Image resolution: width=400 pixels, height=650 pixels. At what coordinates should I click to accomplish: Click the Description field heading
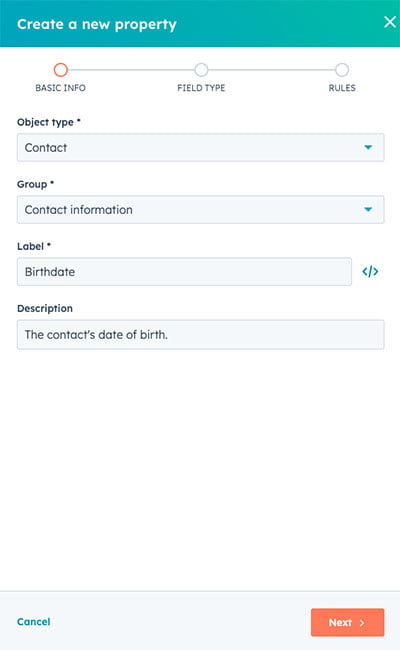click(x=45, y=308)
